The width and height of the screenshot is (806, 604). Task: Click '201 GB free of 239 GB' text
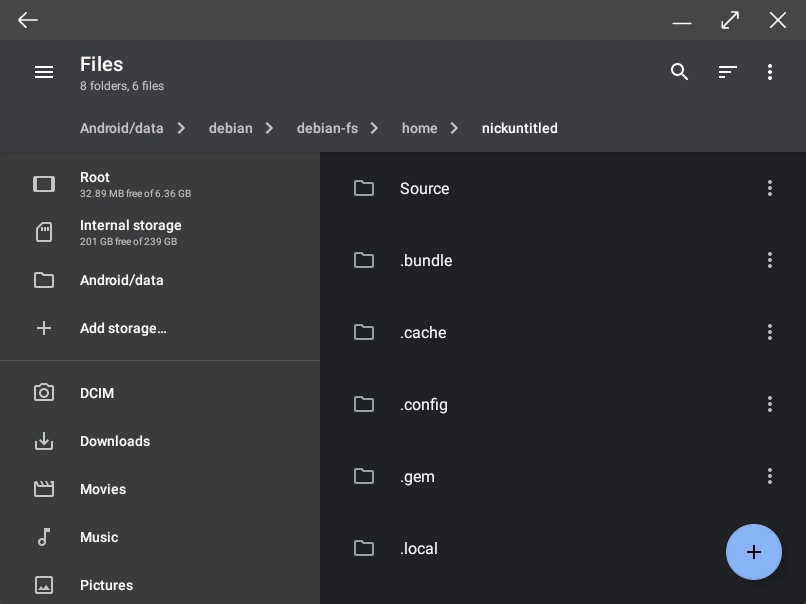[129, 242]
